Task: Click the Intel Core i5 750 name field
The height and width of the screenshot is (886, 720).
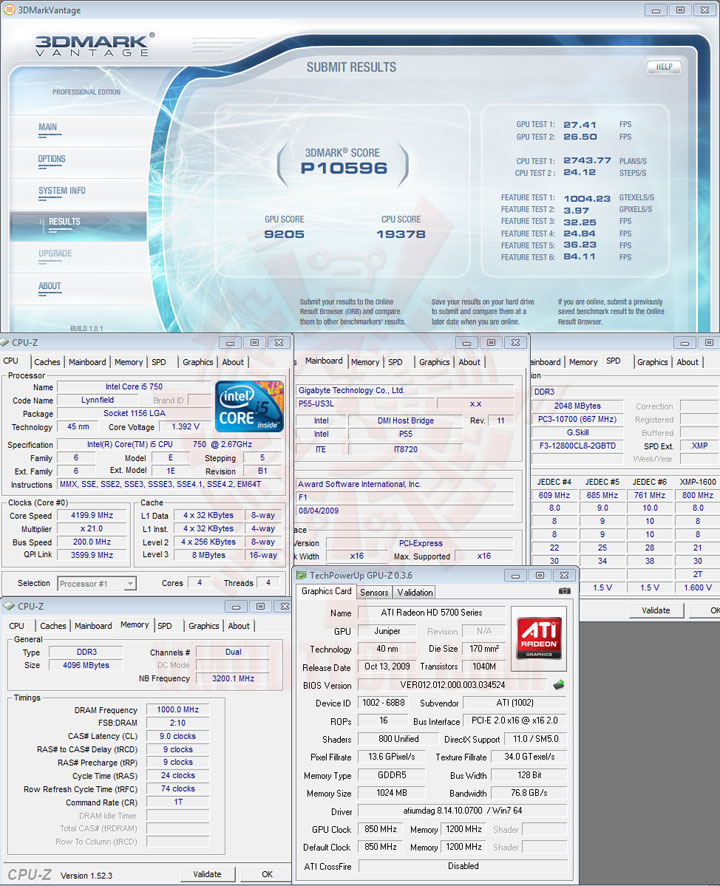Action: [x=134, y=387]
